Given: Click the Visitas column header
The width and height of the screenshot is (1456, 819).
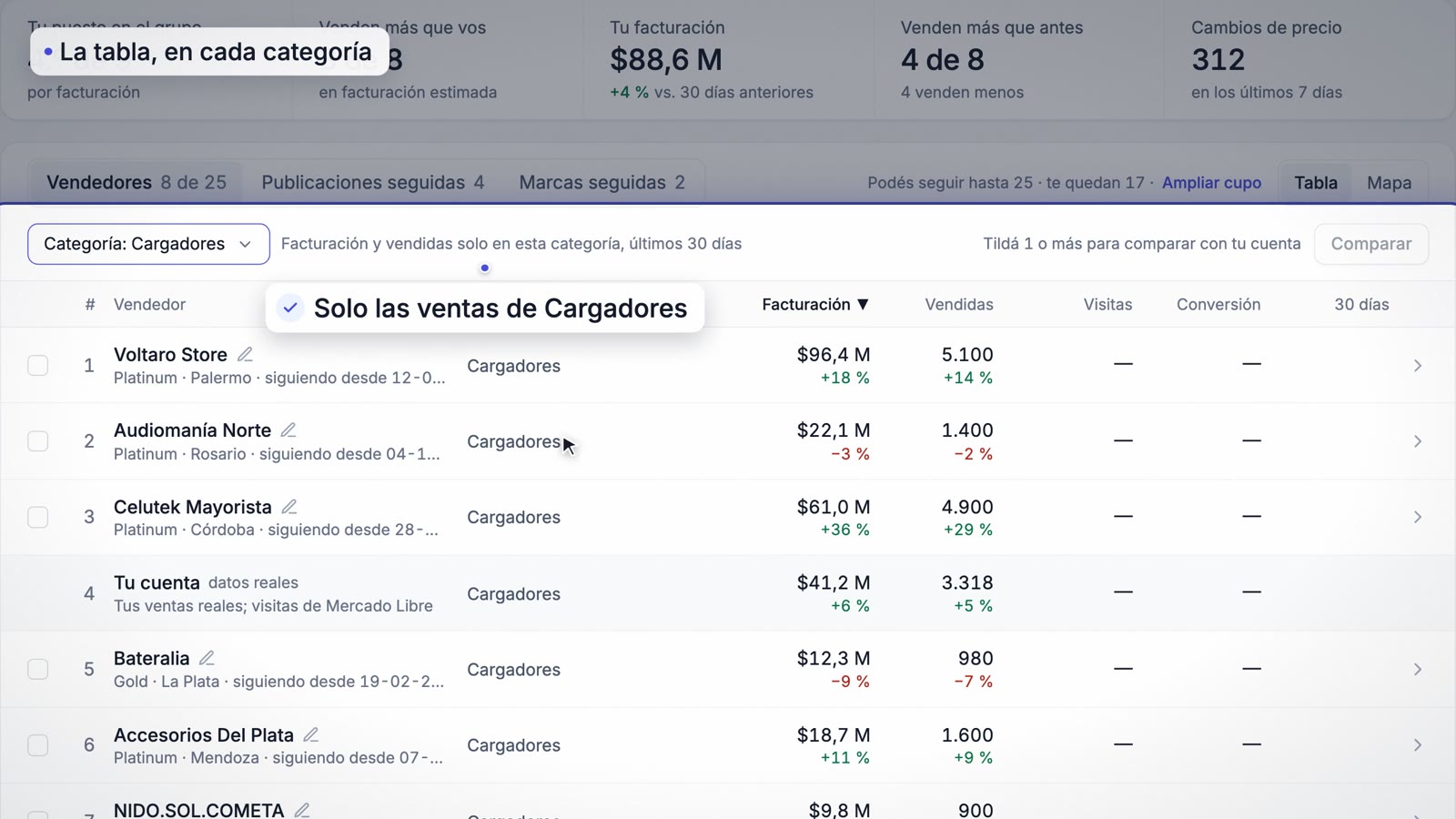Looking at the screenshot, I should point(1107,305).
